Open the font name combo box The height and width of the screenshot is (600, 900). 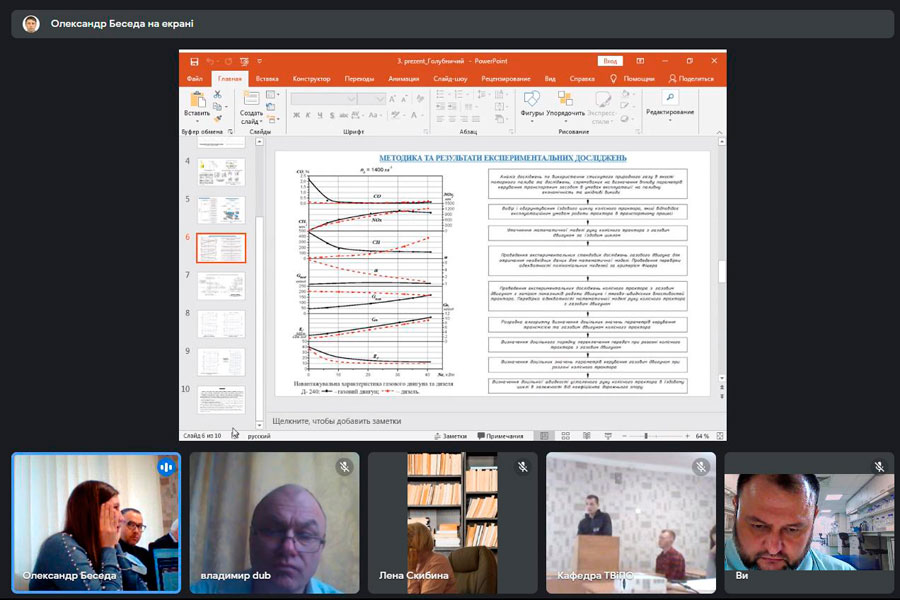click(324, 99)
